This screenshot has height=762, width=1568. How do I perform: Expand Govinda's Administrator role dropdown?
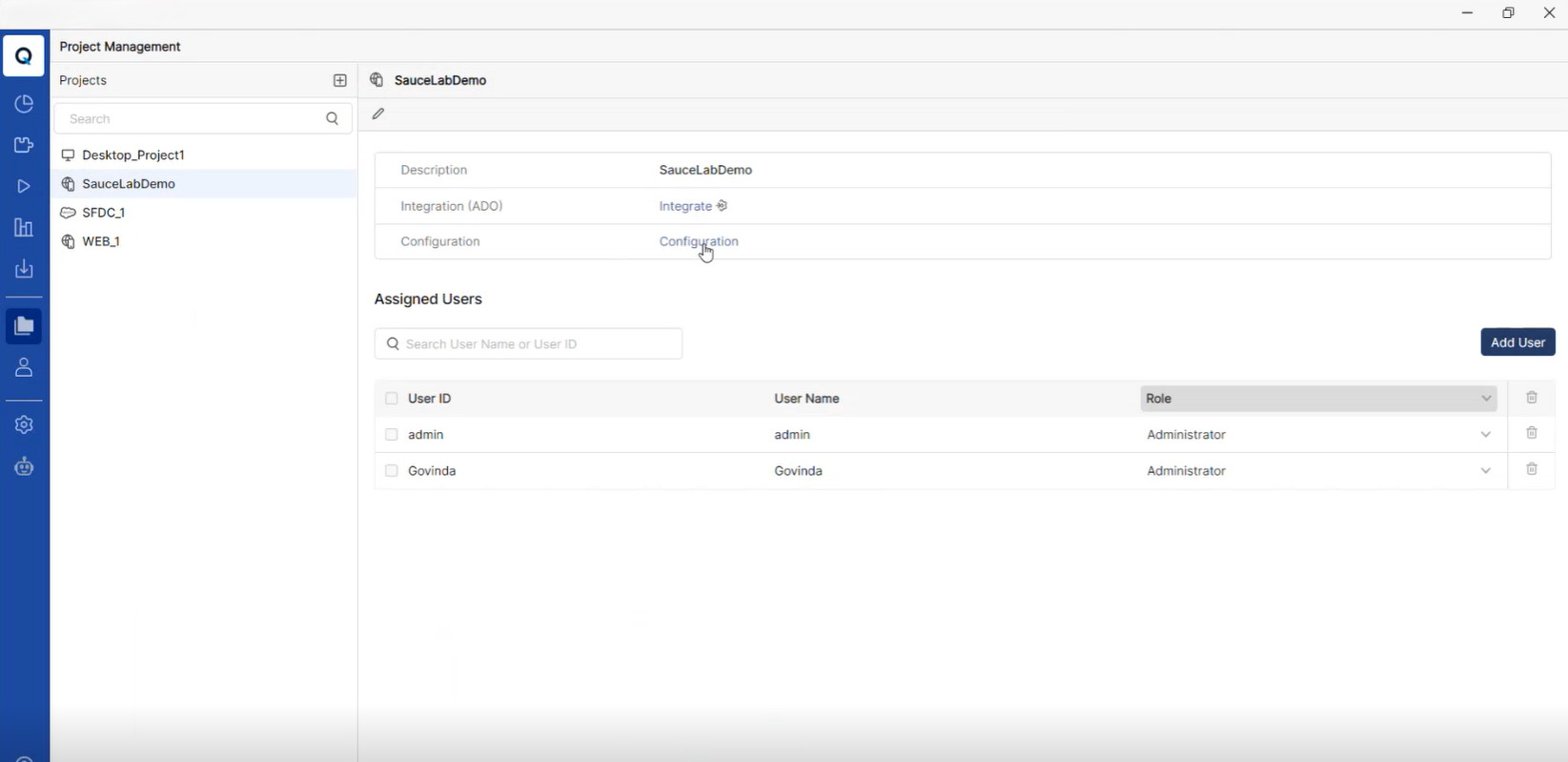(1485, 471)
